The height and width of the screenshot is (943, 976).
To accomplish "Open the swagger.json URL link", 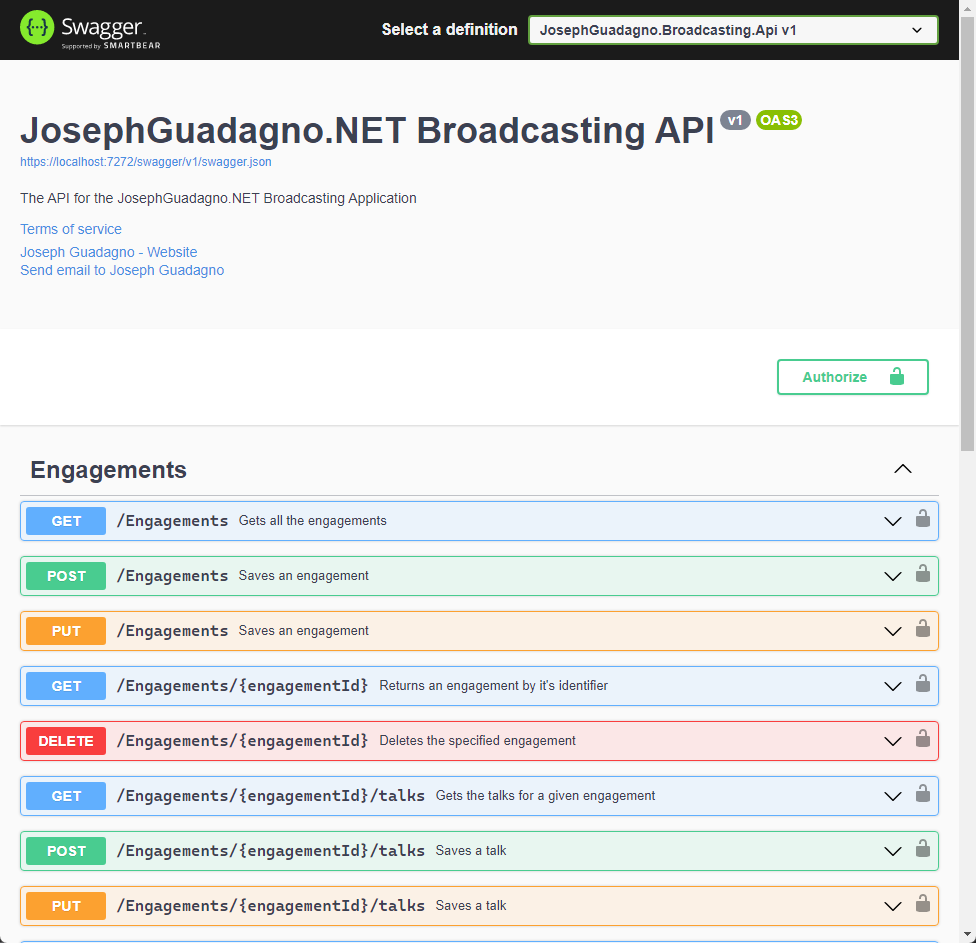I will point(146,161).
